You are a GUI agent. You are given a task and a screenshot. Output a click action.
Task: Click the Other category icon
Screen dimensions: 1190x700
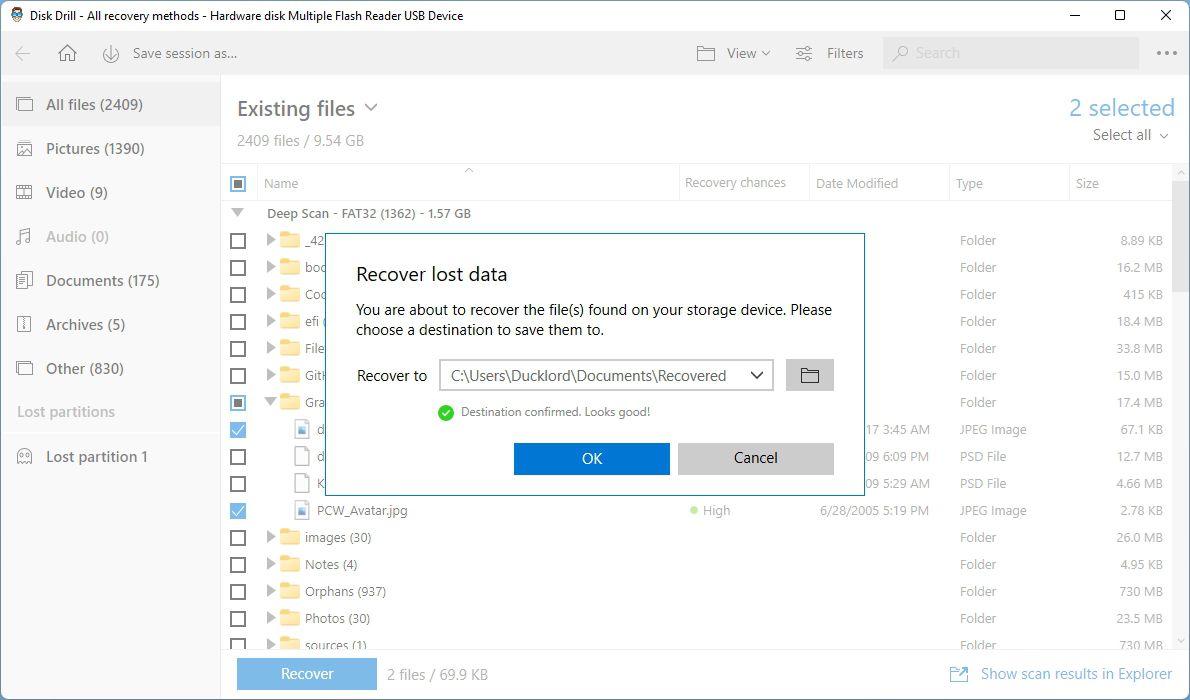click(x=25, y=368)
